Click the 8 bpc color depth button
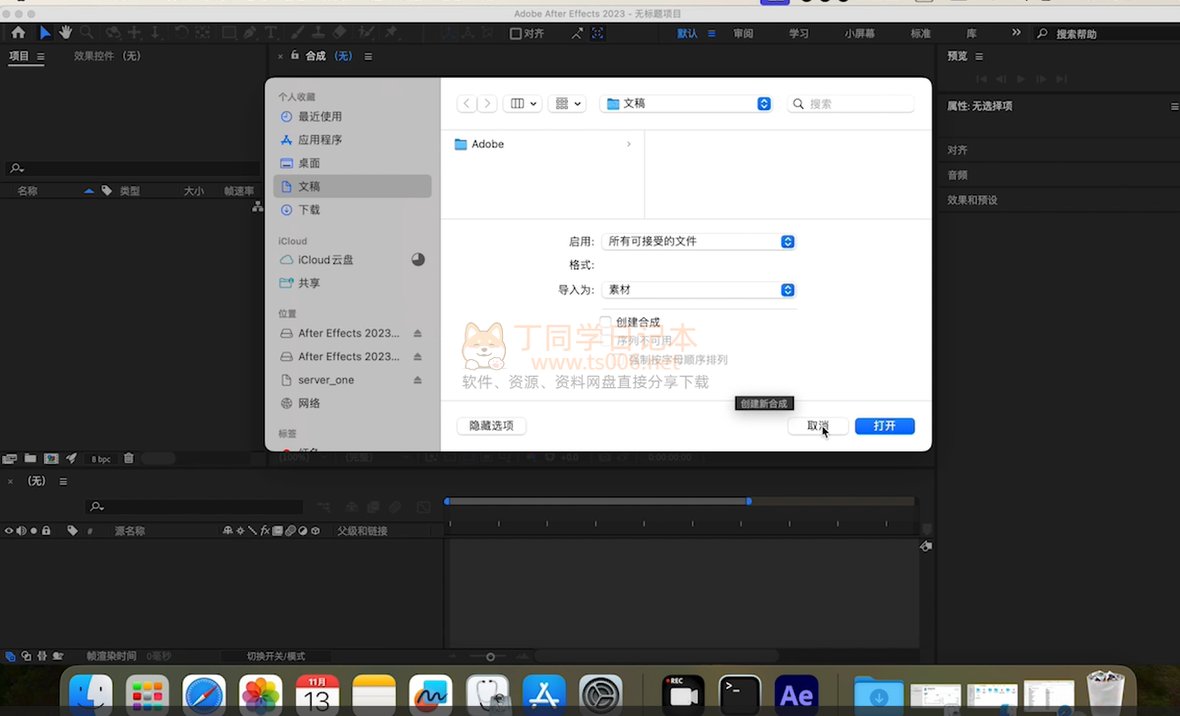This screenshot has height=716, width=1180. 101,459
